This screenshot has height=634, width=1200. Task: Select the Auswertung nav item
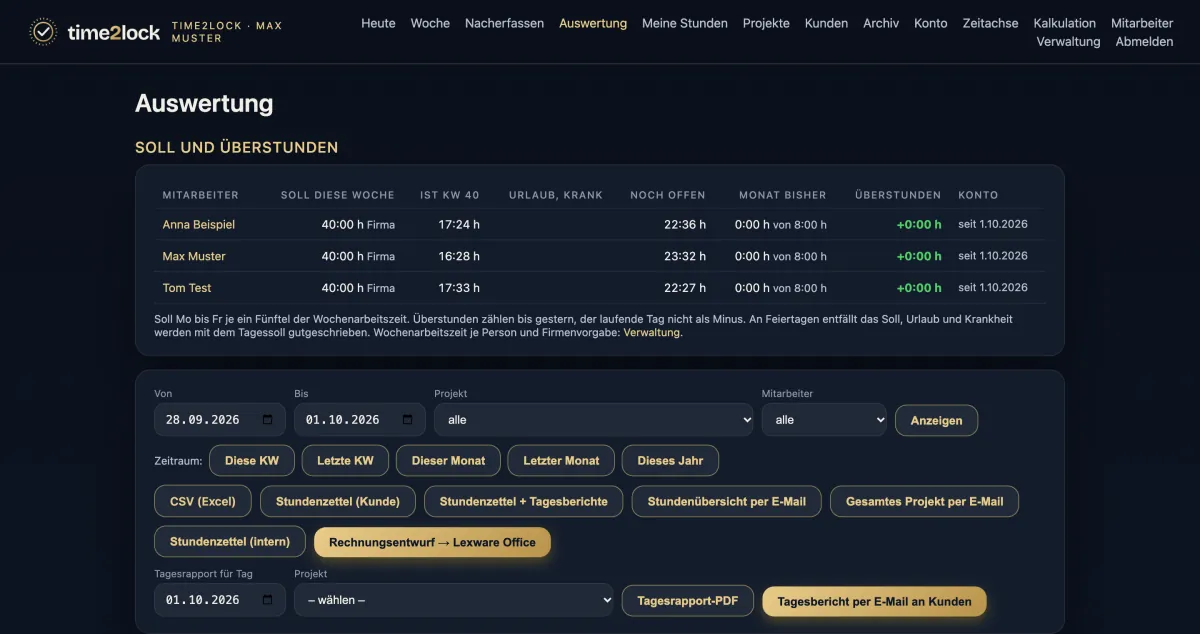[593, 23]
